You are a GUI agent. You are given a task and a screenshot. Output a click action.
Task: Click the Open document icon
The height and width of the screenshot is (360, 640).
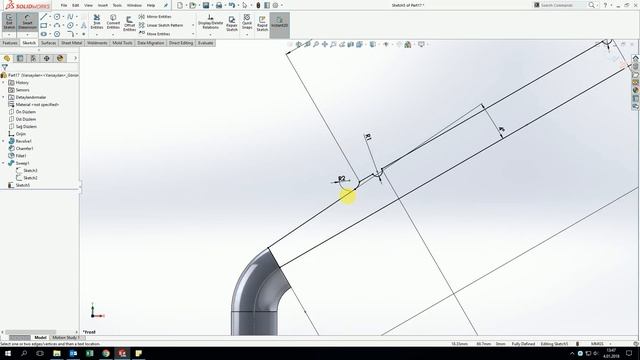(193, 5)
